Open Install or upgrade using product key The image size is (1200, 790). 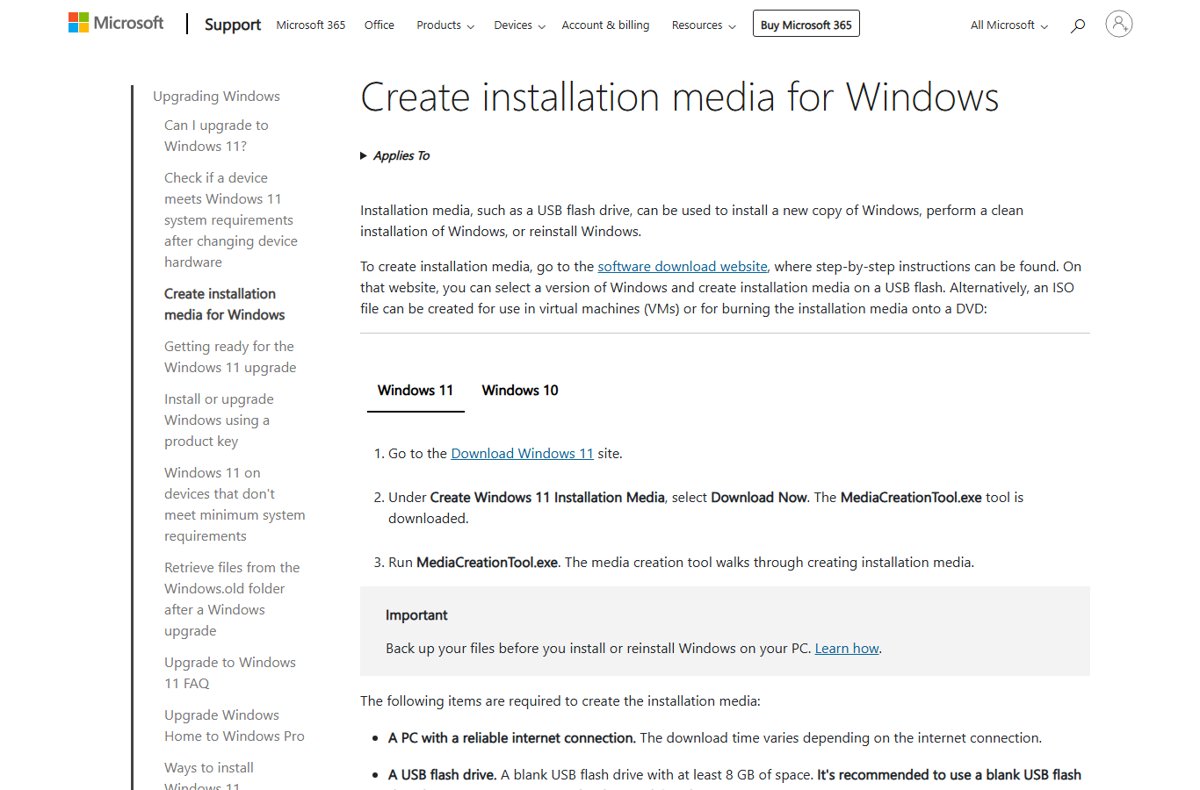coord(219,419)
